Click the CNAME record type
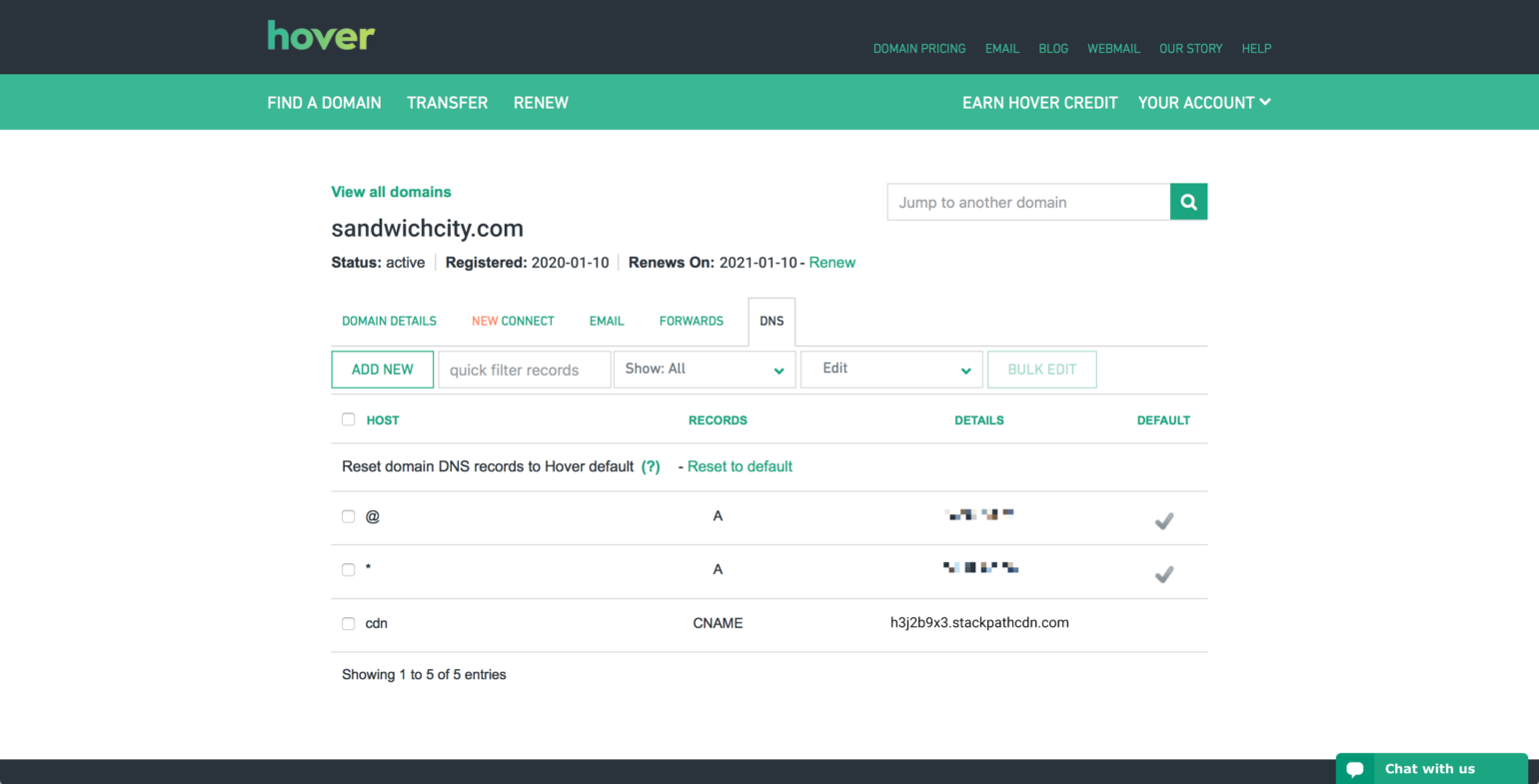Viewport: 1539px width, 784px height. 718,623
